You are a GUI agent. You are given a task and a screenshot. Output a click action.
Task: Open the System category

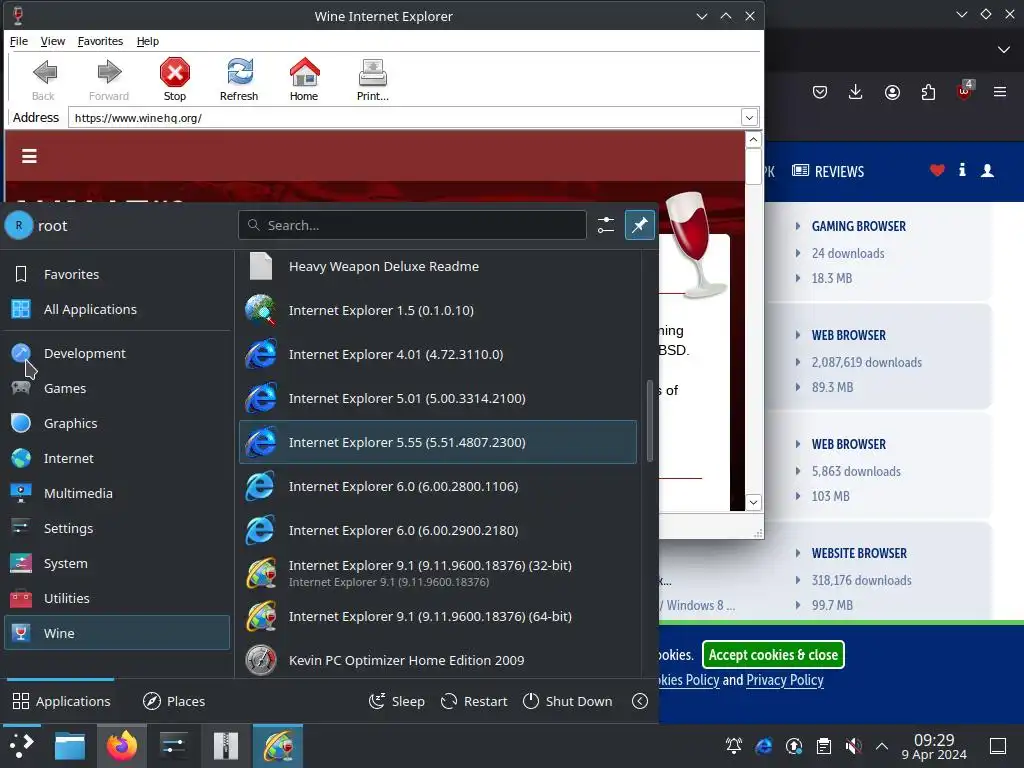coord(117,564)
